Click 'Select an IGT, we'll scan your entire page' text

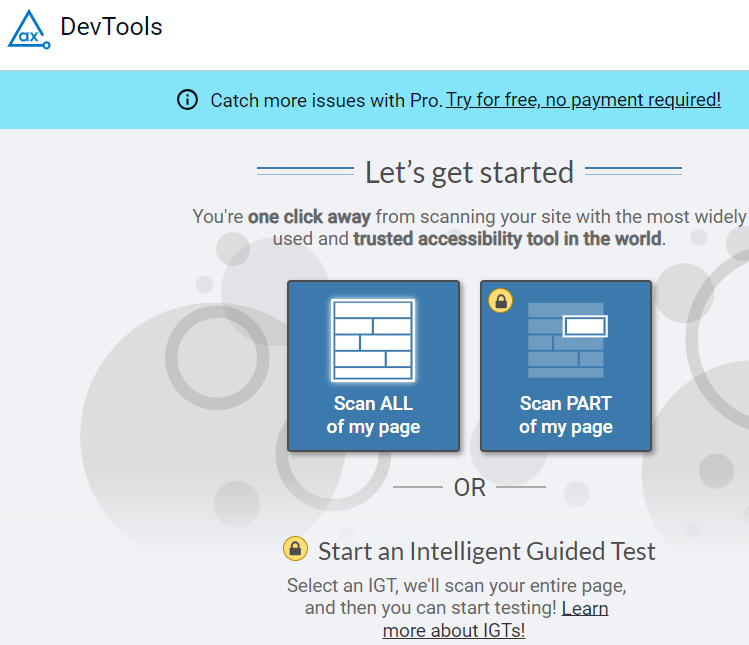coord(457,586)
